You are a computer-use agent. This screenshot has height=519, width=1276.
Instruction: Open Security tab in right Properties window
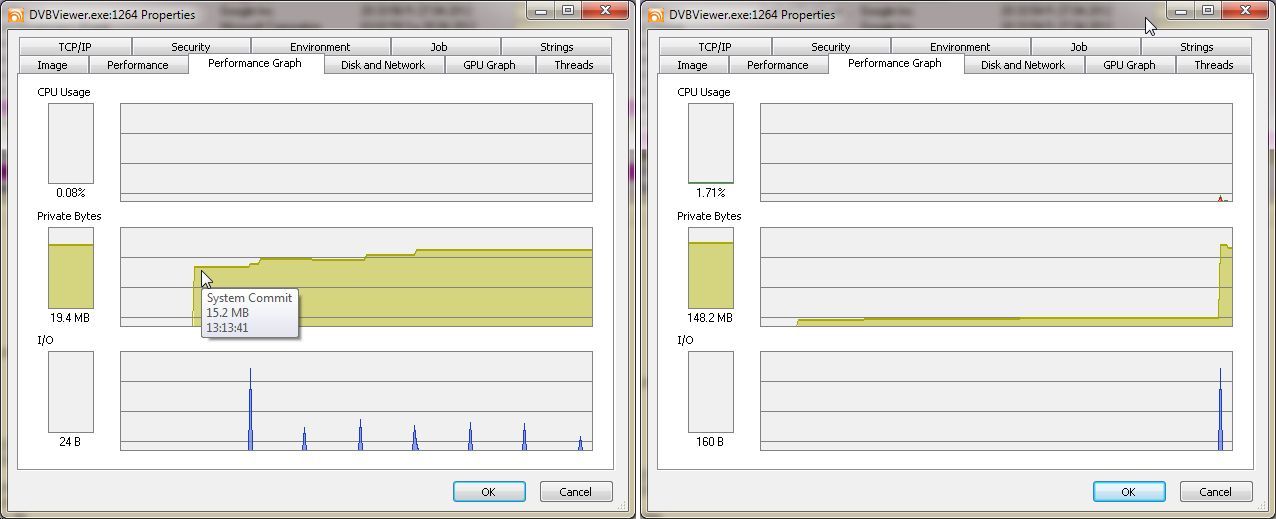coord(831,47)
